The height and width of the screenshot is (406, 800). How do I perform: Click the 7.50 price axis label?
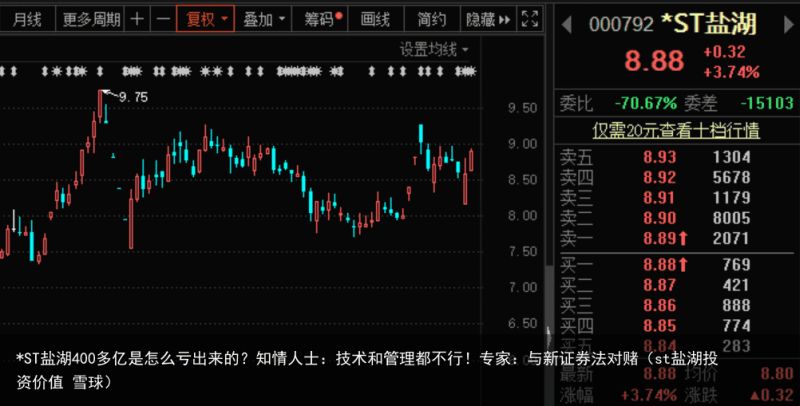522,252
